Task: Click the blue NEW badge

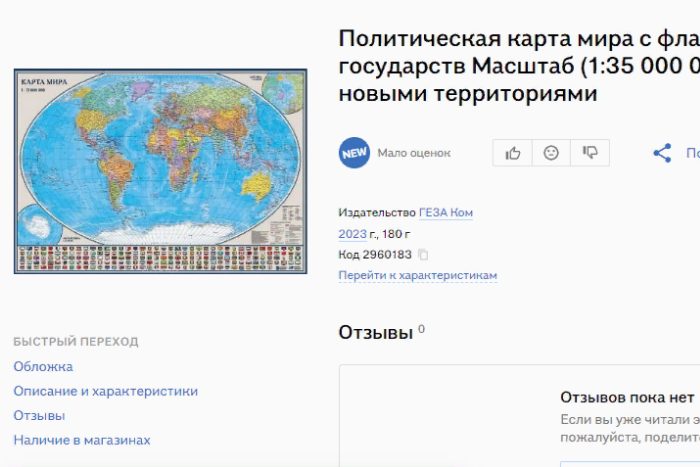Action: click(x=354, y=153)
